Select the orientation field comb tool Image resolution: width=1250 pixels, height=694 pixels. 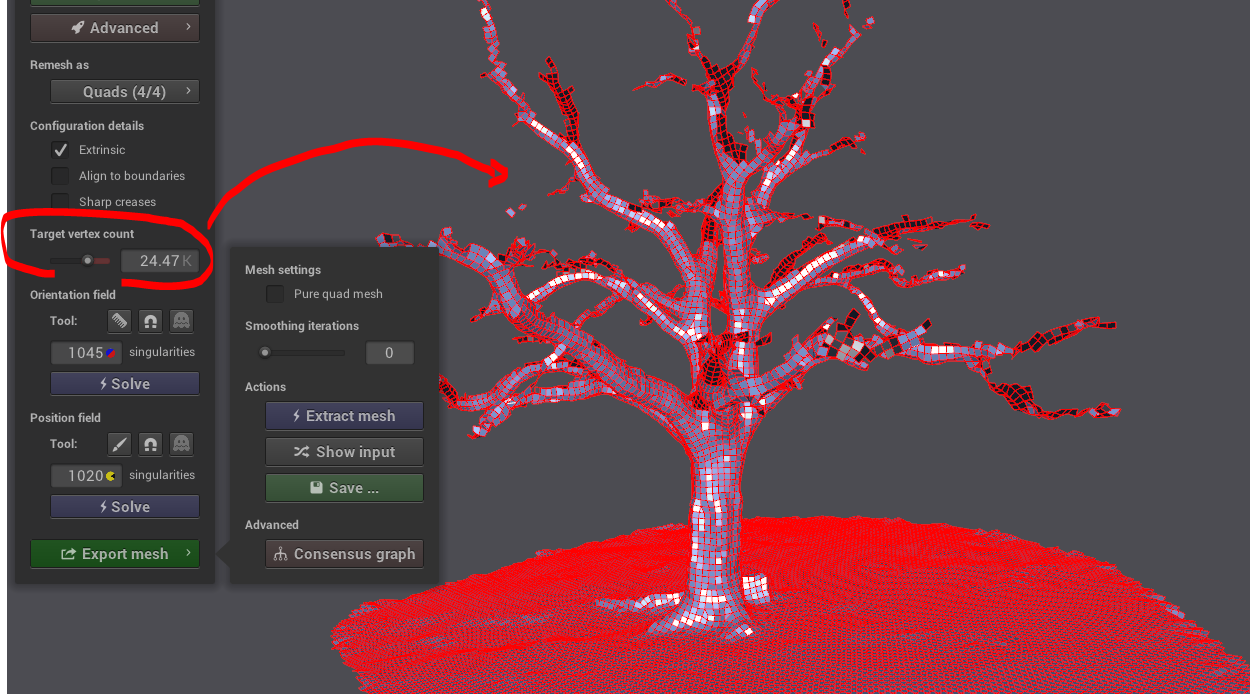point(119,321)
